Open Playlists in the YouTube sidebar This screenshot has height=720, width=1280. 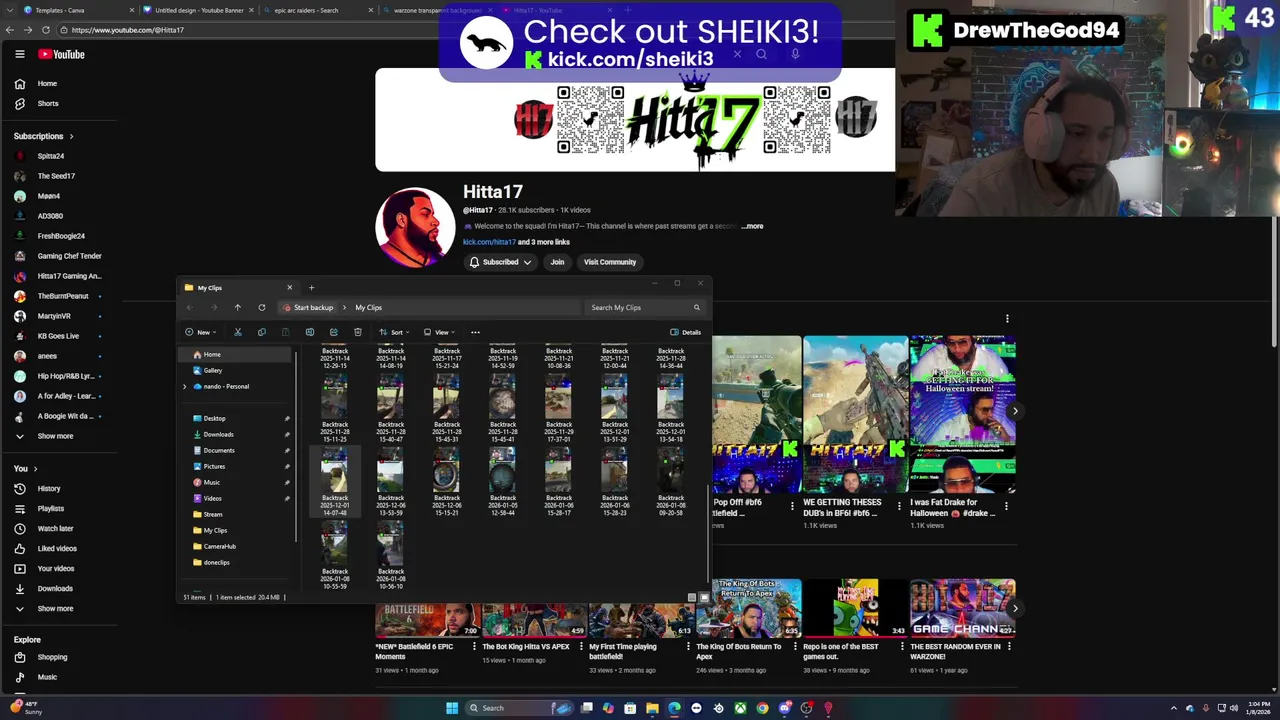point(50,509)
